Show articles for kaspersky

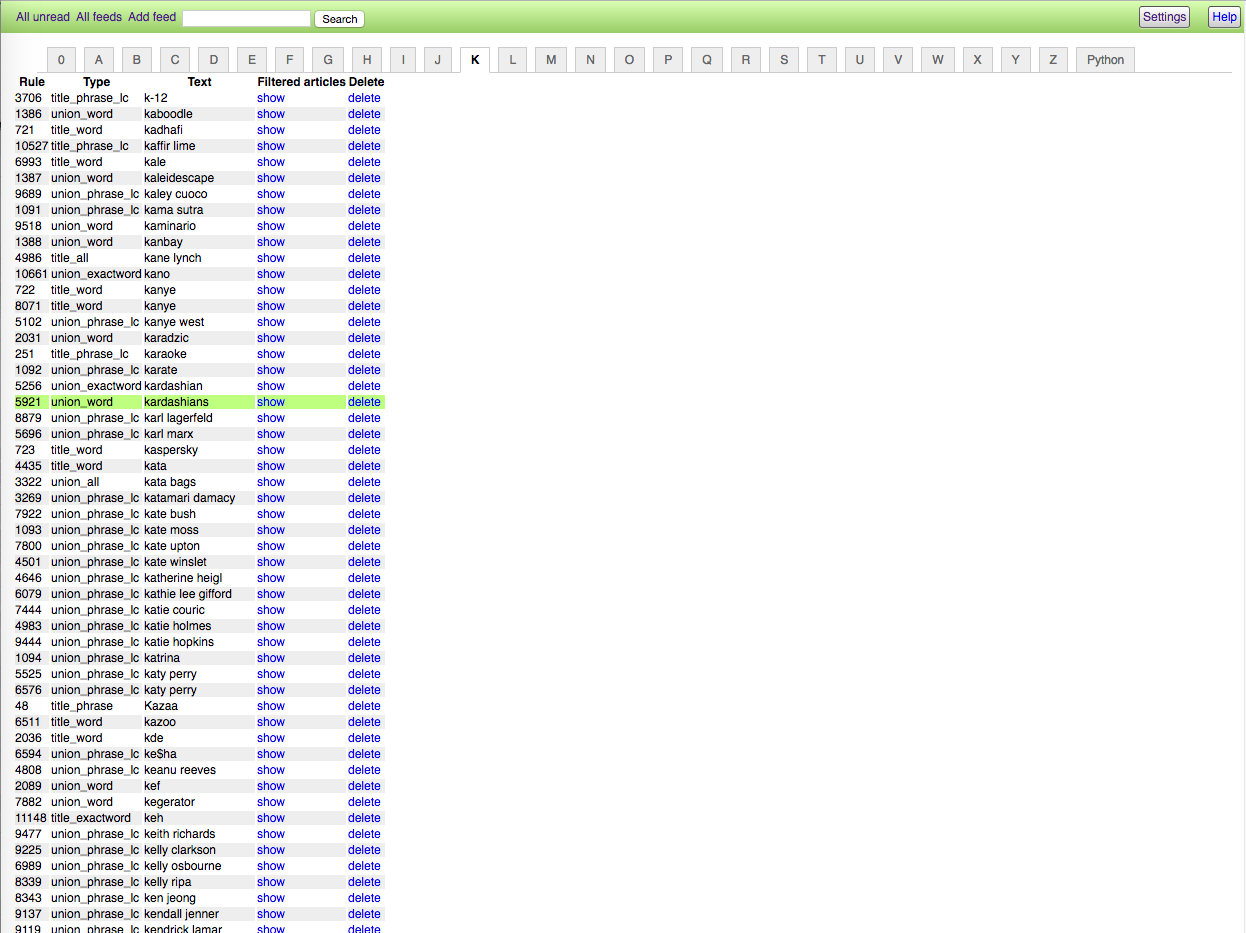(x=271, y=450)
